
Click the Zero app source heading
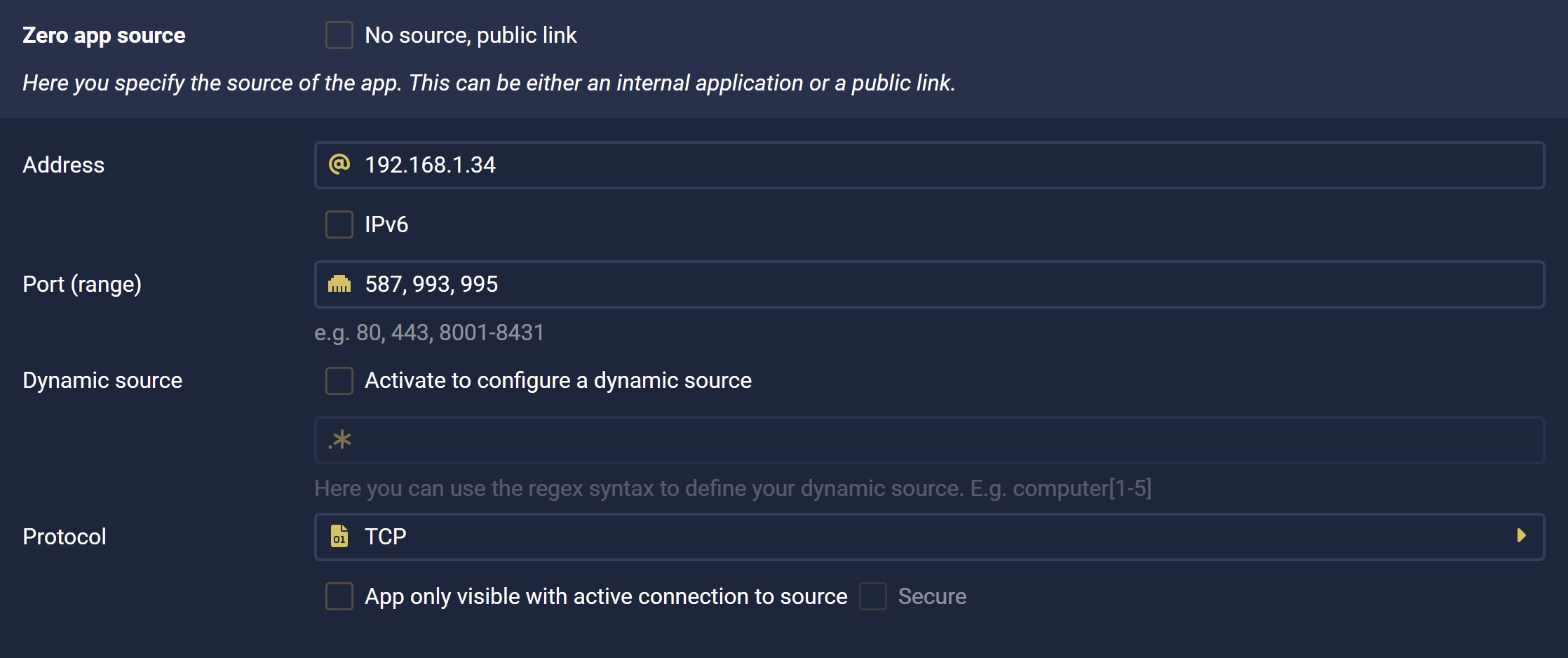click(104, 35)
